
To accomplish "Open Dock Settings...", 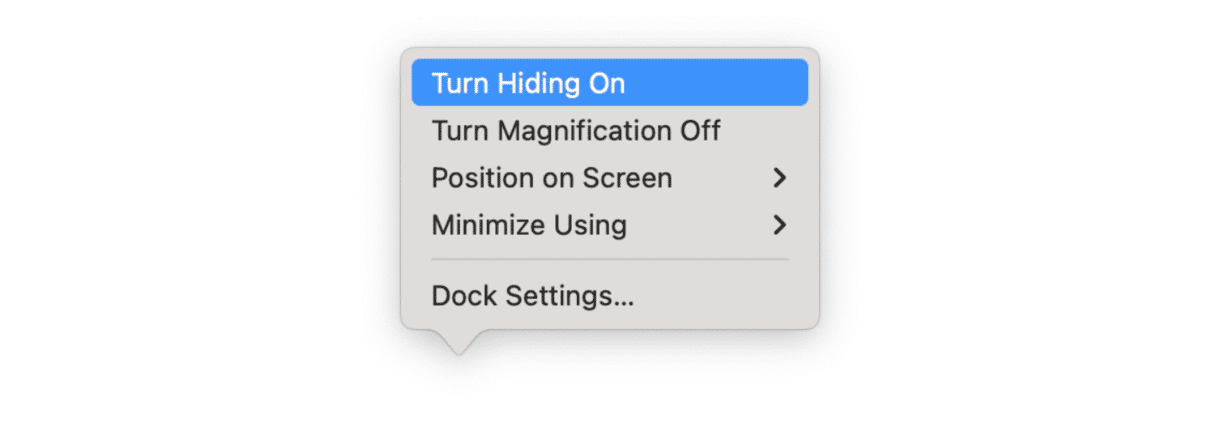I will 532,296.
